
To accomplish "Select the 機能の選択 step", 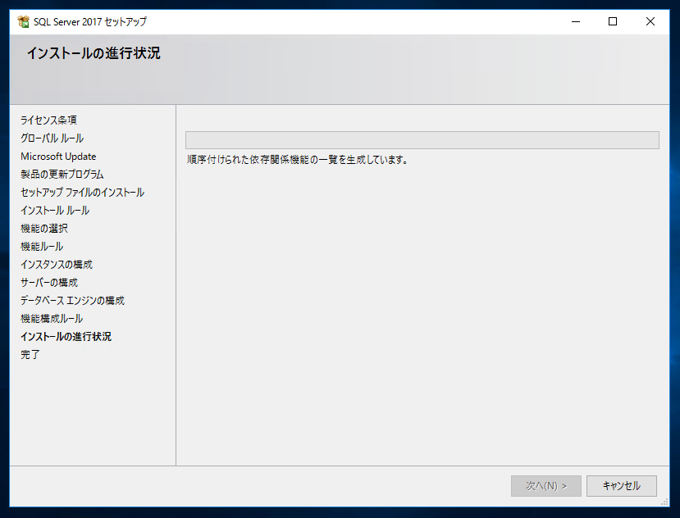I will (x=44, y=228).
